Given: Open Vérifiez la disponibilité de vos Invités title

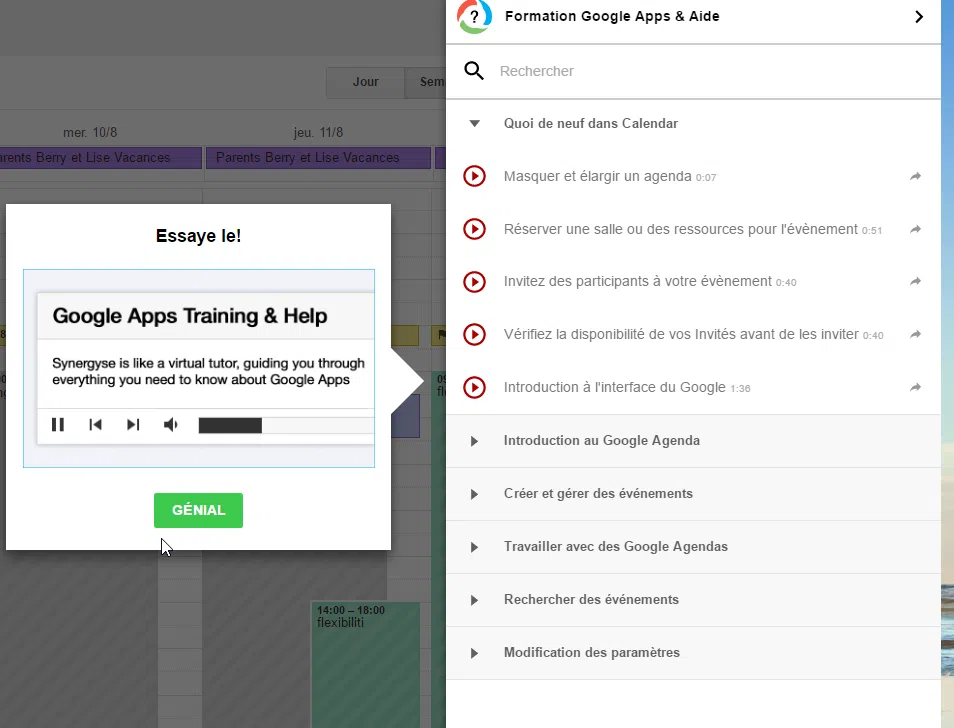Looking at the screenshot, I should 681,335.
